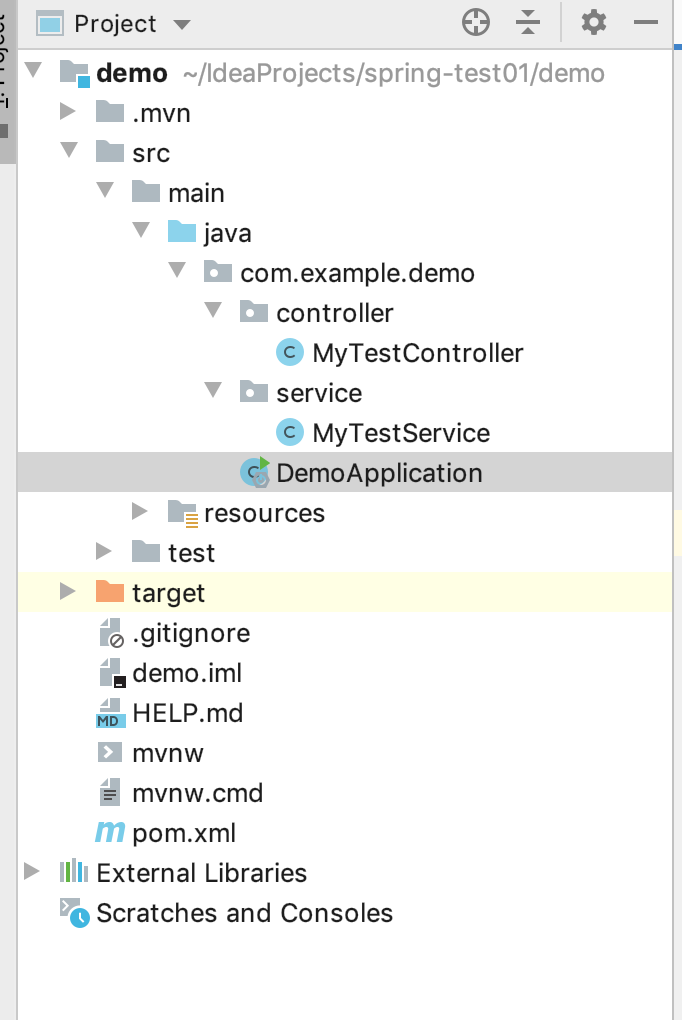Expand the test folder arrow
682x1020 pixels.
pyautogui.click(x=104, y=552)
